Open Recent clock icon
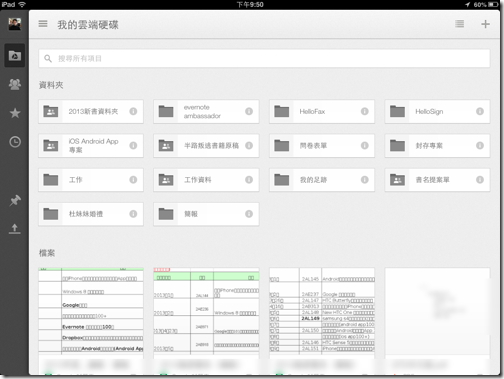504x379 pixels. (15, 142)
